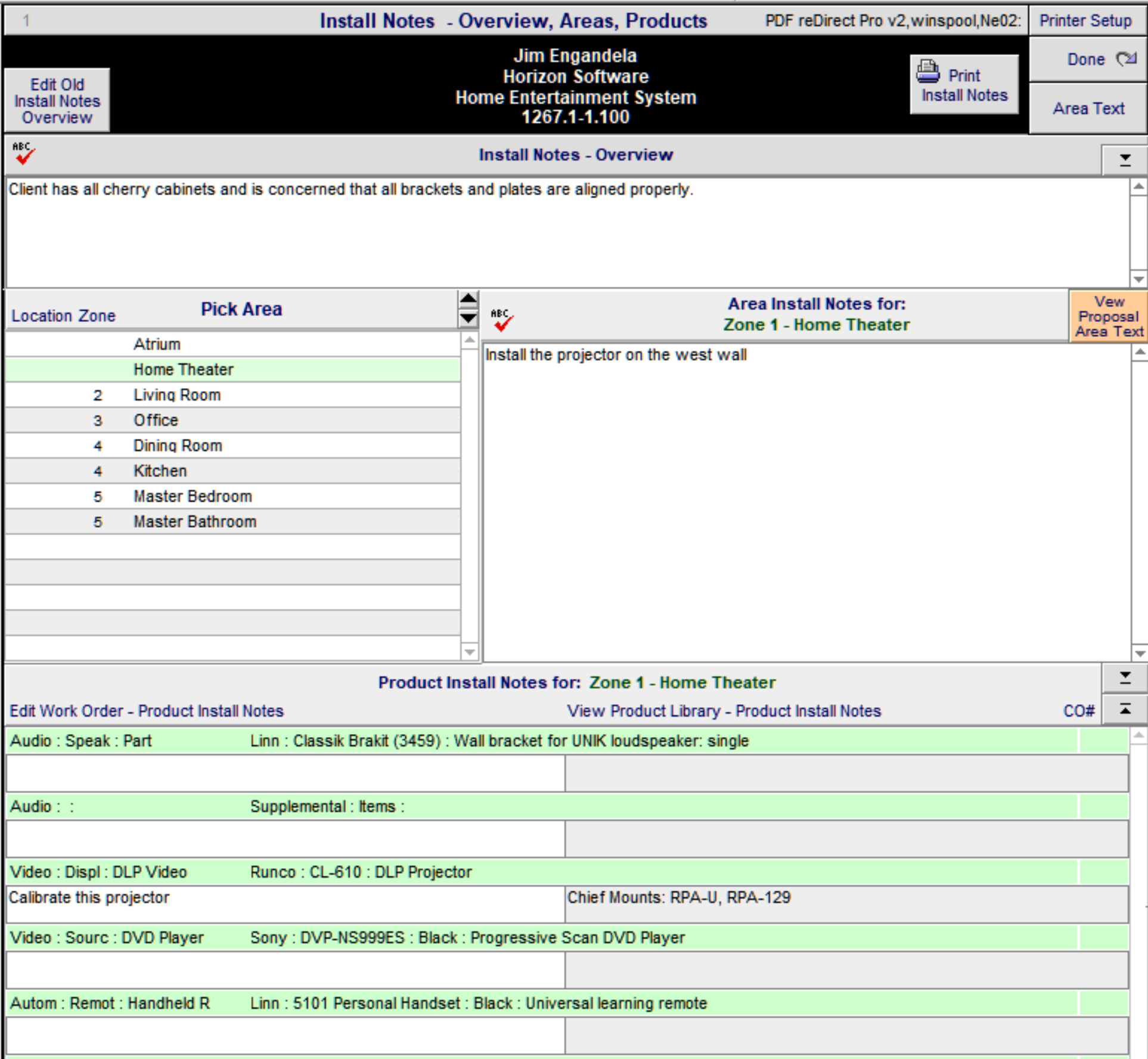1148x1059 pixels.
Task: Select Master Bathroom area row
Action: click(233, 522)
